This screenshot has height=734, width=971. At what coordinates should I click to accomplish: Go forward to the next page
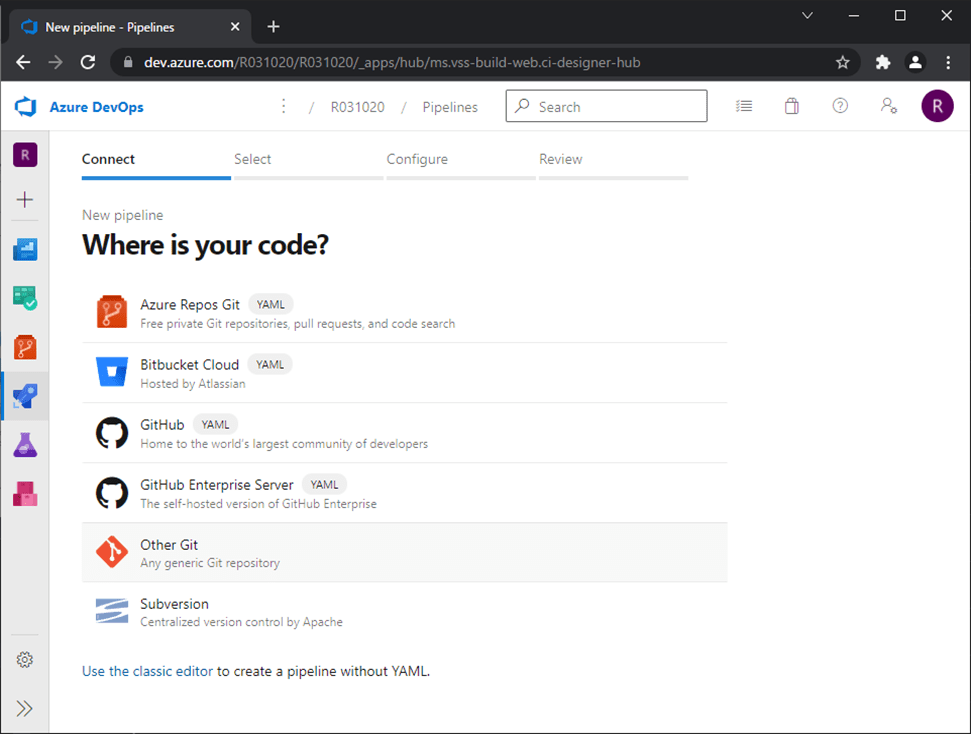pos(56,62)
